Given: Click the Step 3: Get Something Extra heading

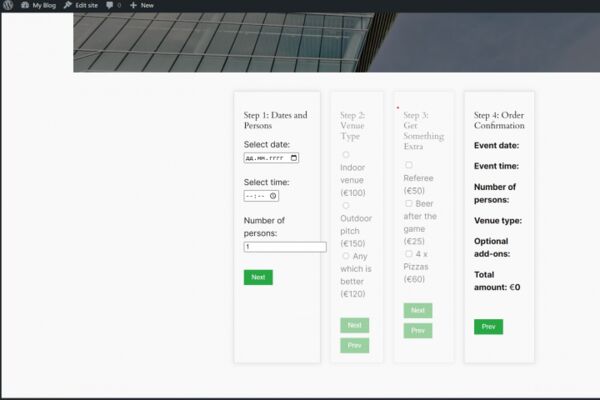Looking at the screenshot, I should pos(424,131).
